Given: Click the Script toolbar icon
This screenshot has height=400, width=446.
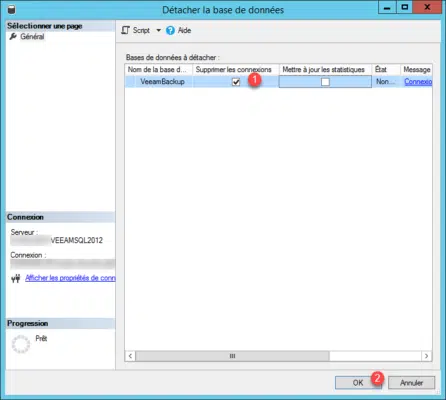Looking at the screenshot, I should click(125, 30).
